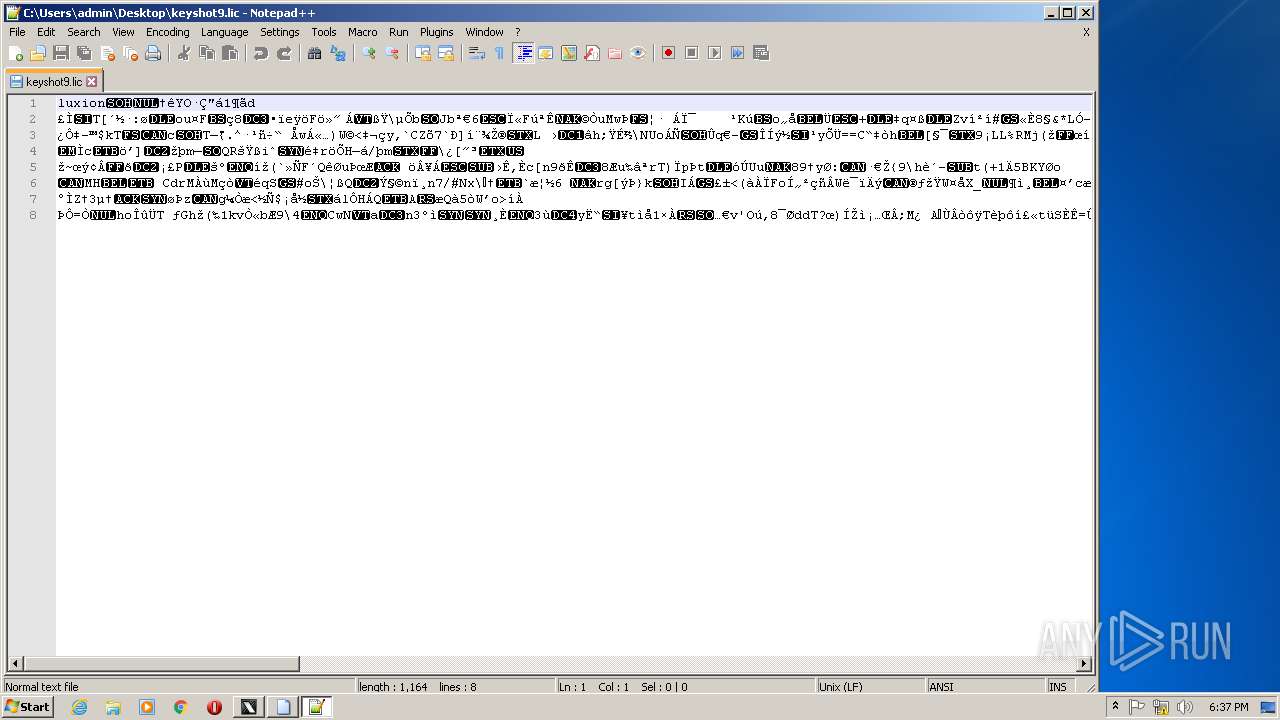Open the Function List icon
Image resolution: width=1280 pixels, height=720 pixels.
click(592, 53)
